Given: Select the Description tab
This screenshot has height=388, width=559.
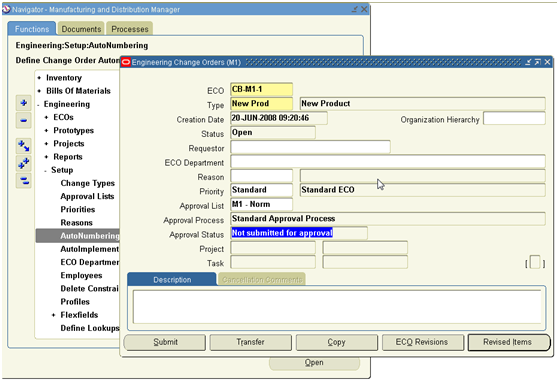Looking at the screenshot, I should coord(172,280).
